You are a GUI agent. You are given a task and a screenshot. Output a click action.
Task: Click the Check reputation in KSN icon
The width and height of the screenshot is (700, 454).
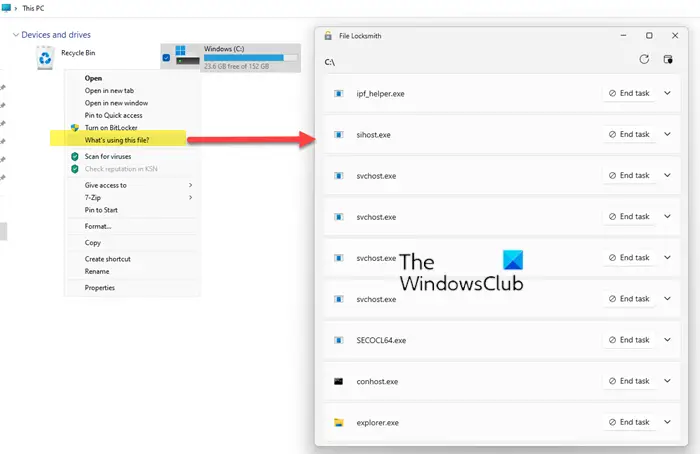click(x=75, y=169)
